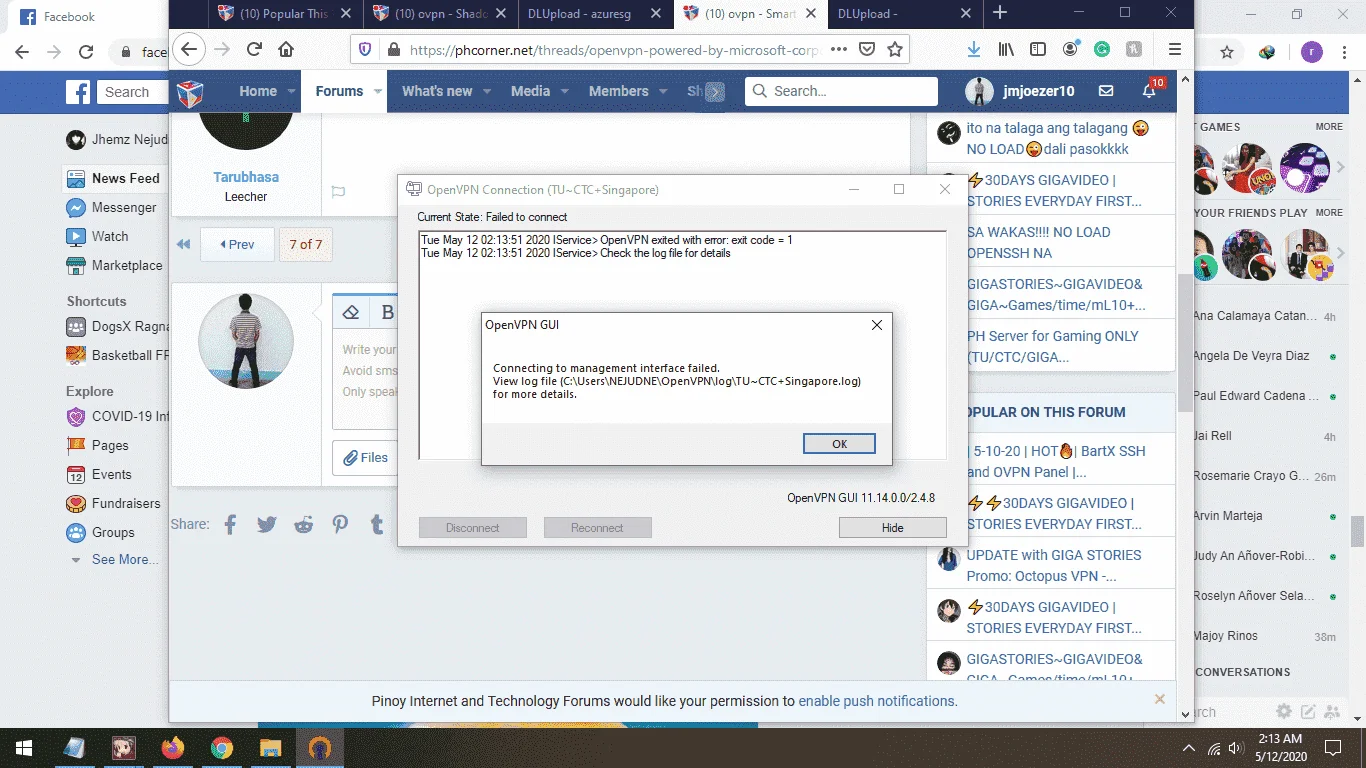
Task: Share the thread on Facebook via share icon
Action: coord(230,524)
